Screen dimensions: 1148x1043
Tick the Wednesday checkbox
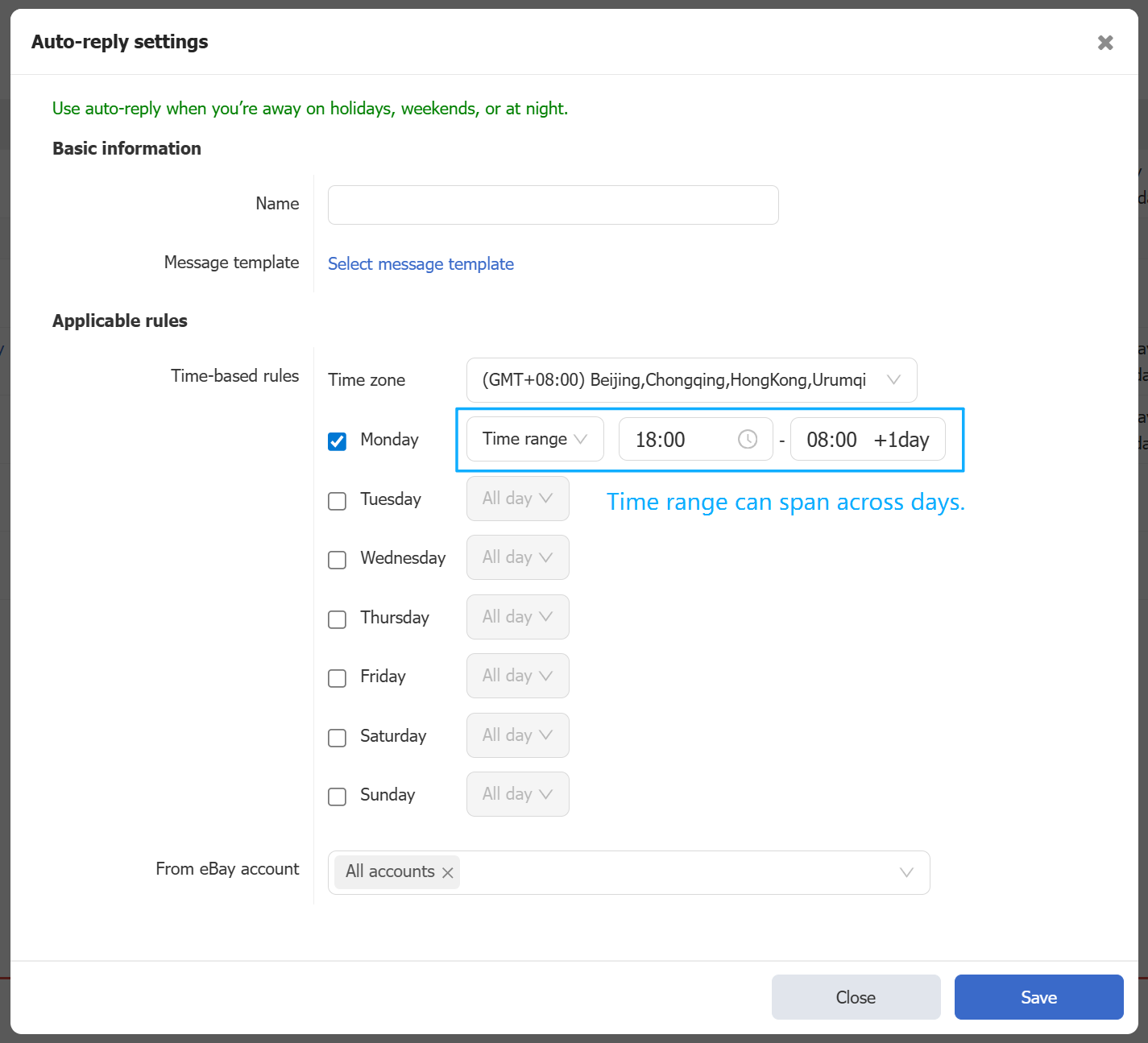tap(338, 560)
